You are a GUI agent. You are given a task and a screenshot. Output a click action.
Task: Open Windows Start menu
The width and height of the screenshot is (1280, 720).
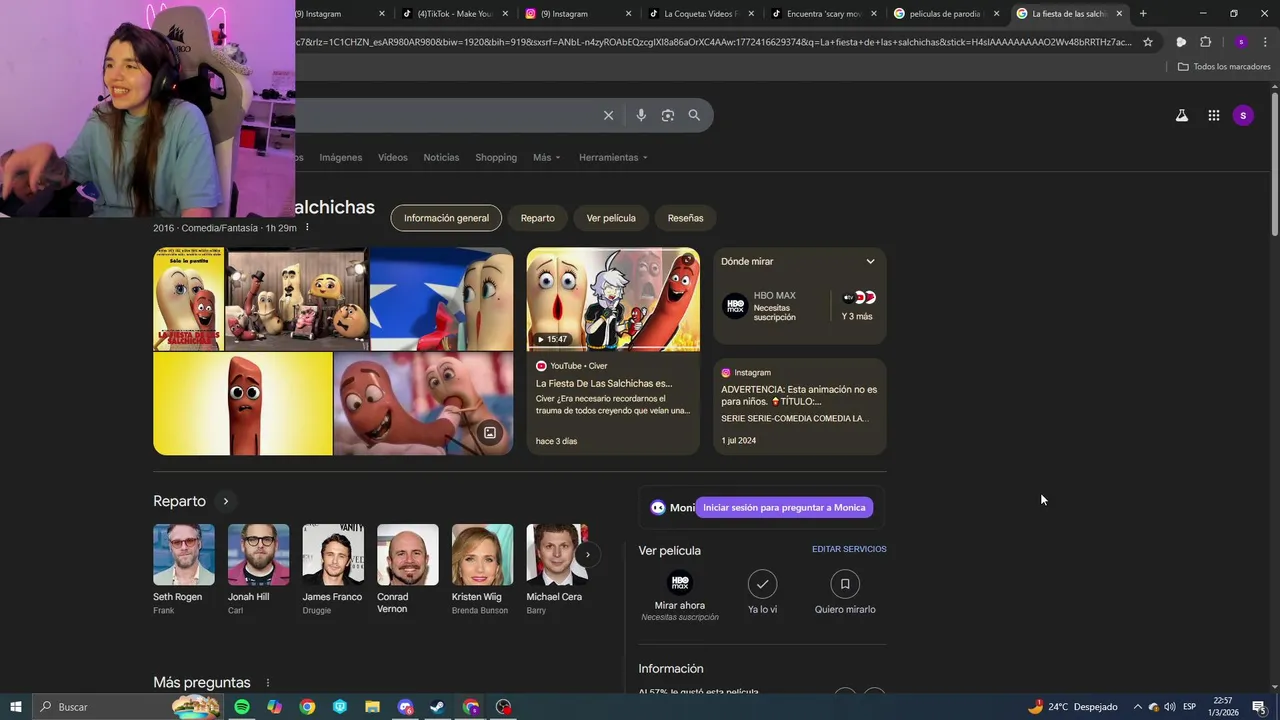16,707
